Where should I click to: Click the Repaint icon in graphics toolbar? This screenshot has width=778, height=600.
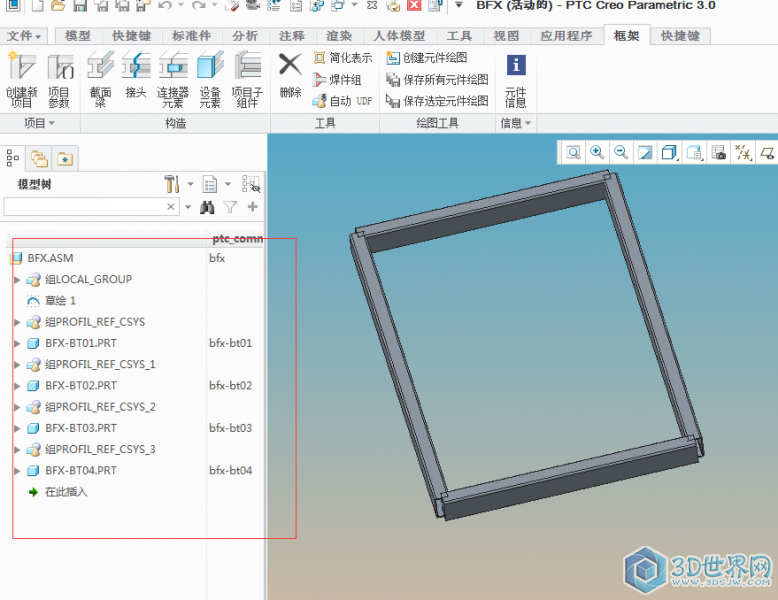(645, 152)
